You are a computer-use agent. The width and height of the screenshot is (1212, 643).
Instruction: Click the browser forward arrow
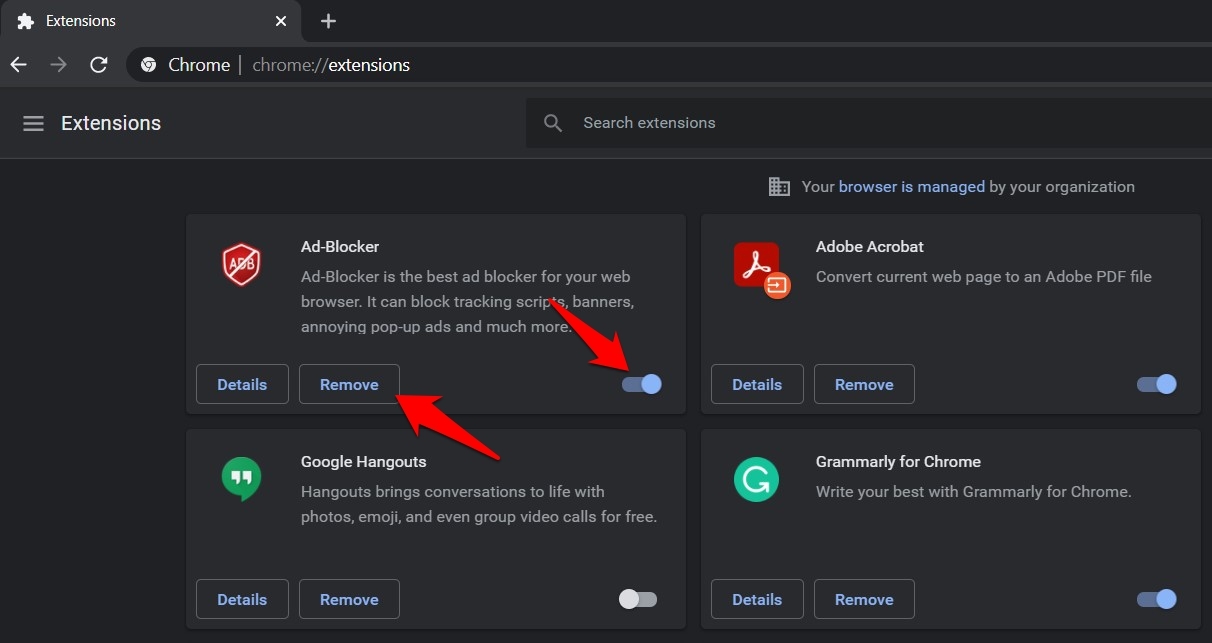click(x=58, y=65)
